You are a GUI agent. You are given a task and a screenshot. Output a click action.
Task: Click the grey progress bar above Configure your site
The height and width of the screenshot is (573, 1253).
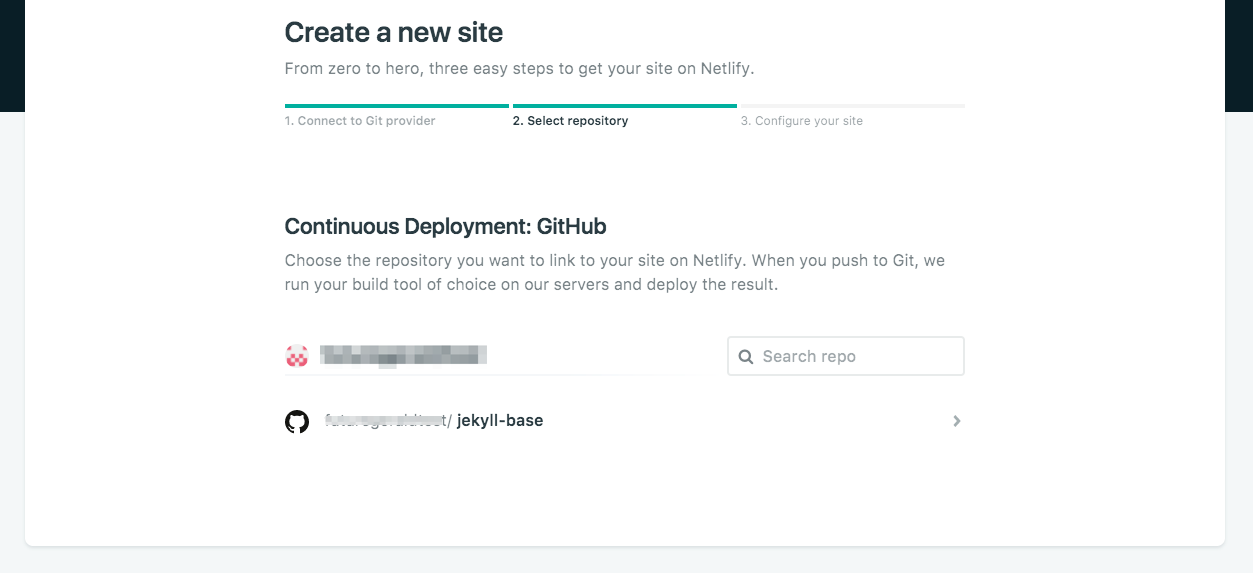(852, 105)
